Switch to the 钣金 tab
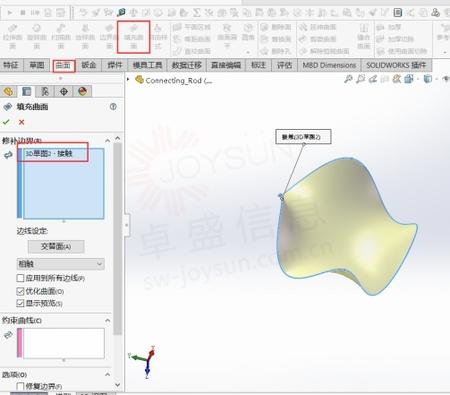450x395 pixels. (x=89, y=65)
